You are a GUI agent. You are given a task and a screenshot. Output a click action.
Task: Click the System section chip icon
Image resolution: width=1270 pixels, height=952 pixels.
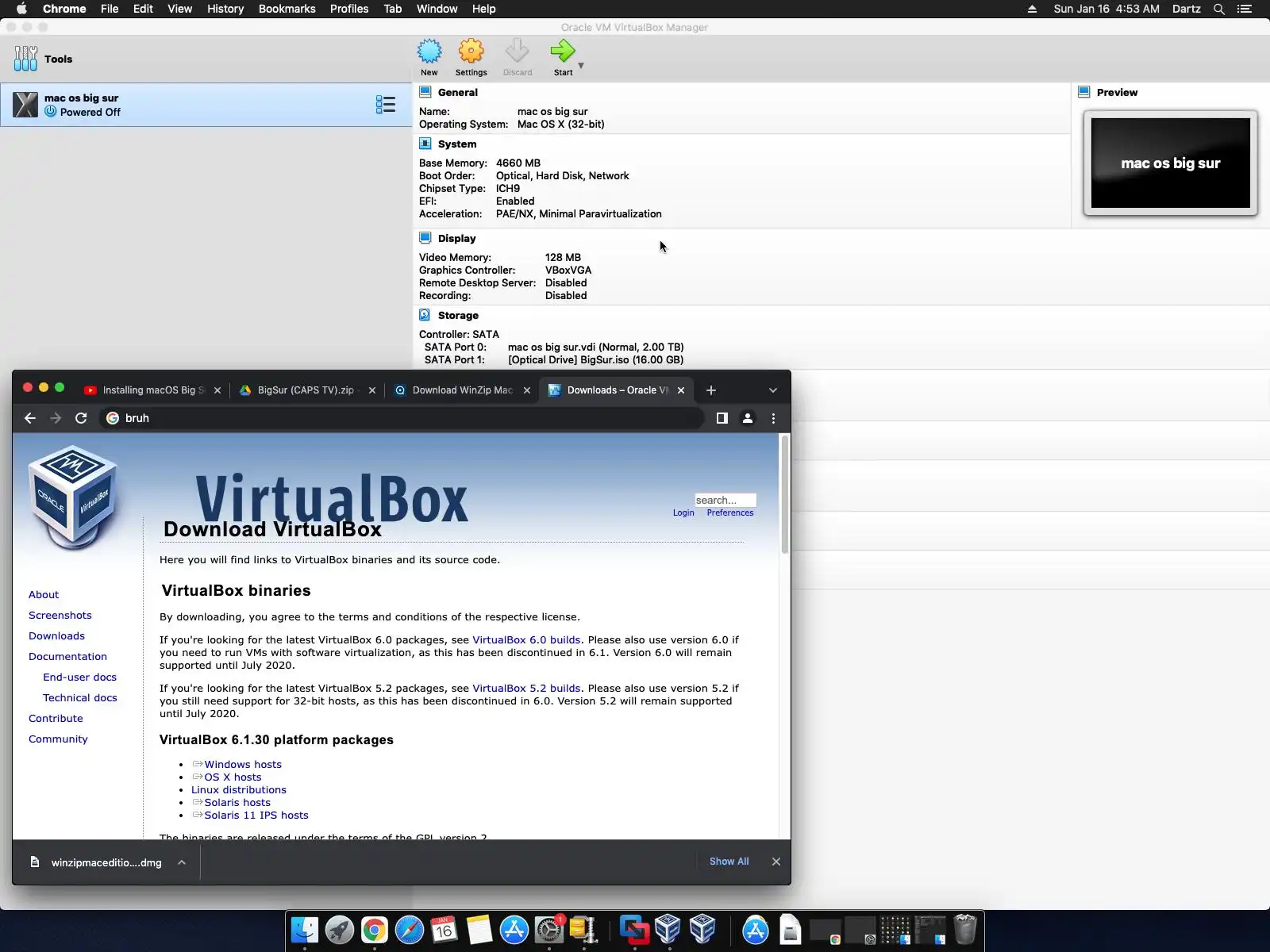coord(425,144)
